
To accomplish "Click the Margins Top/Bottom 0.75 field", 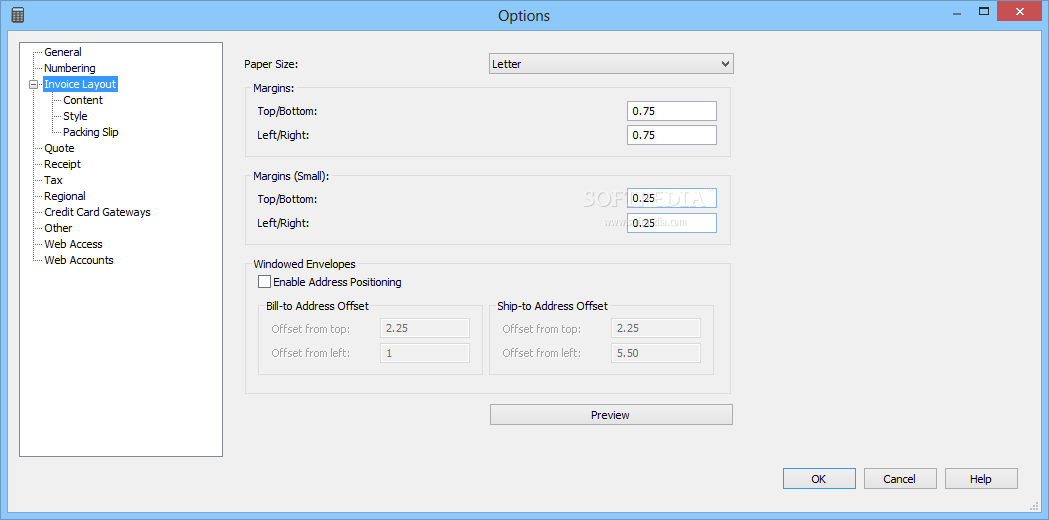I will point(672,111).
